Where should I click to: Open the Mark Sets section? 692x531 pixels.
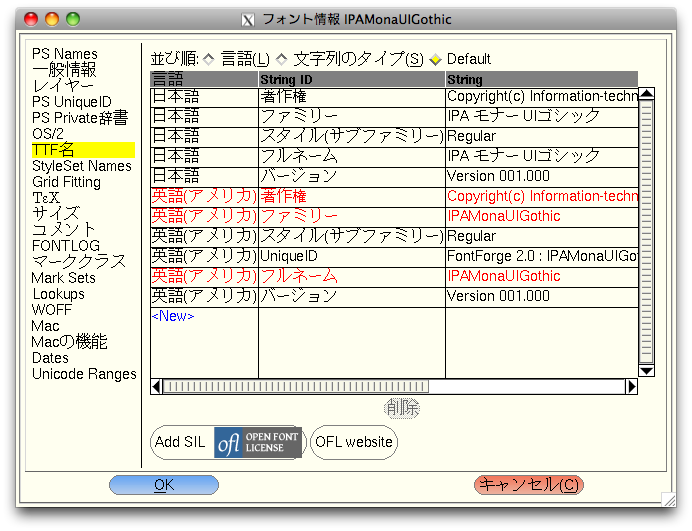pos(64,278)
